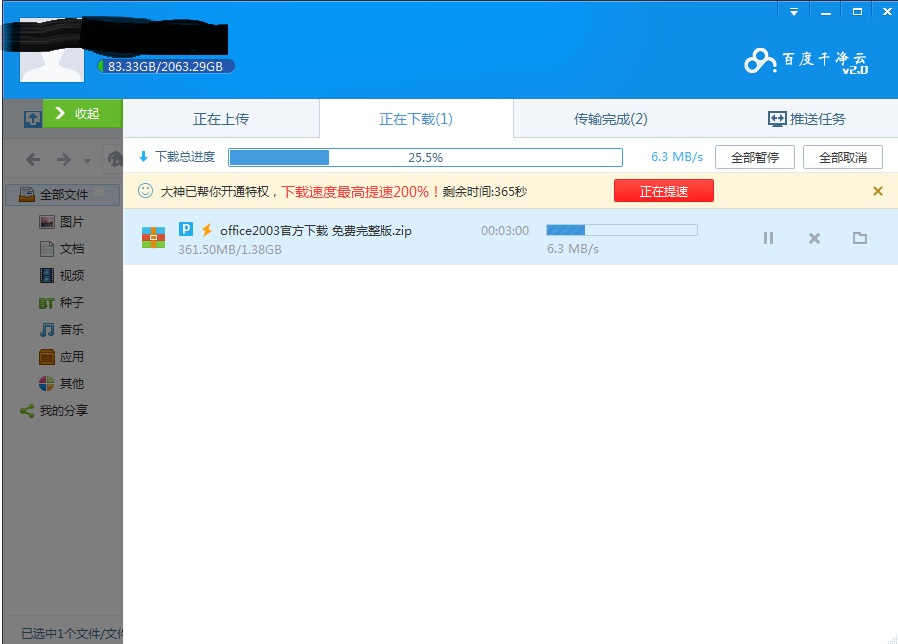The image size is (898, 644).
Task: Dismiss the speed boost notification banner
Action: click(x=877, y=190)
